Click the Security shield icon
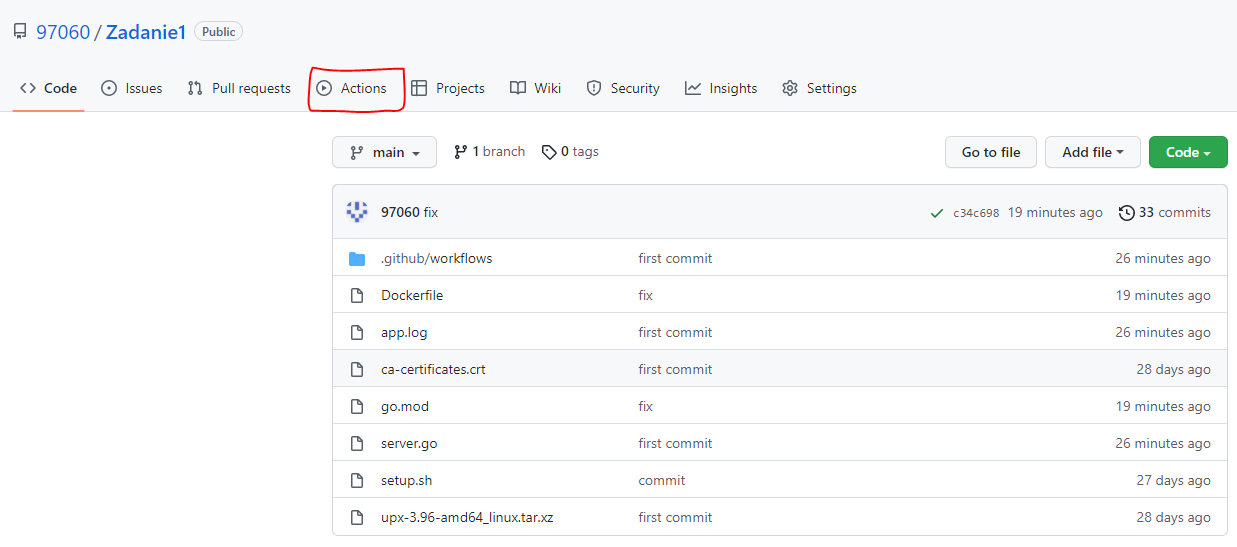Screen dimensions: 1237x547 (594, 88)
